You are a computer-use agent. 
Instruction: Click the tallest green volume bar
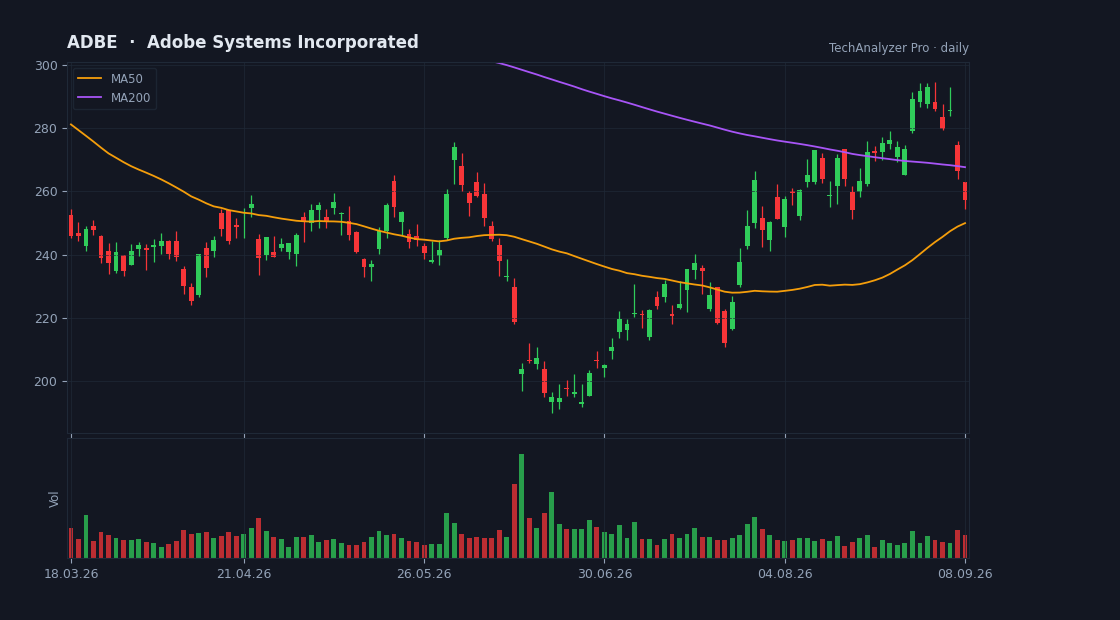(521, 506)
